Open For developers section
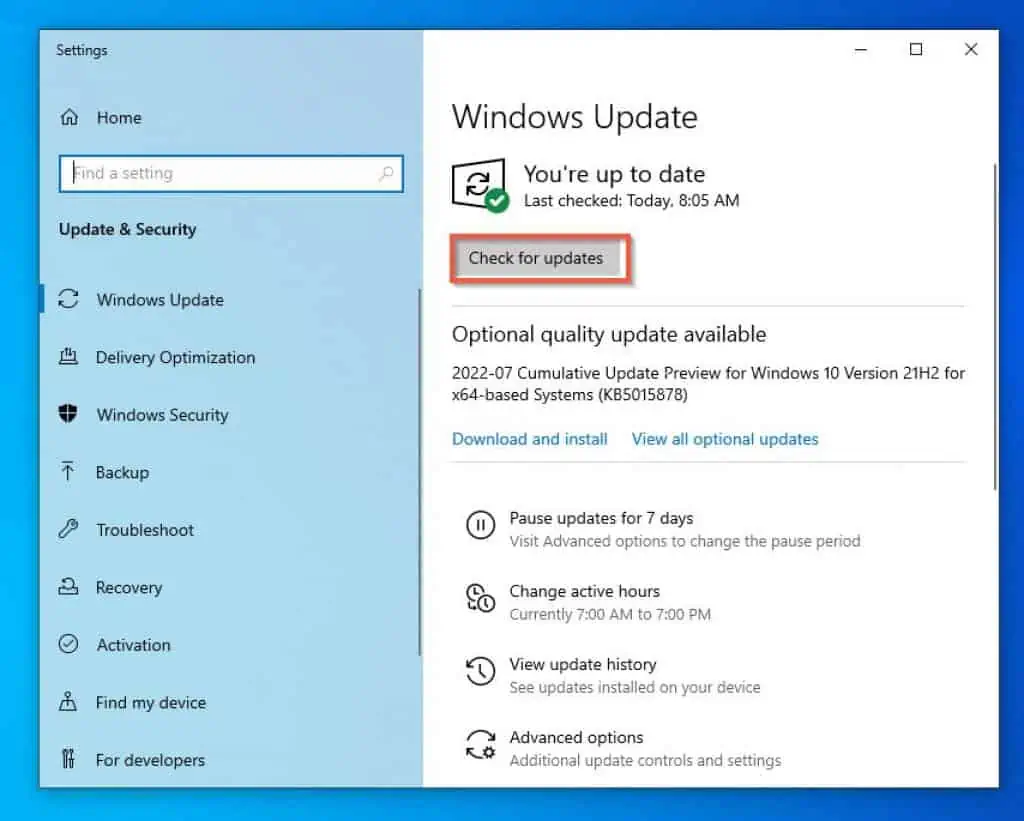Viewport: 1024px width, 821px height. coord(150,760)
